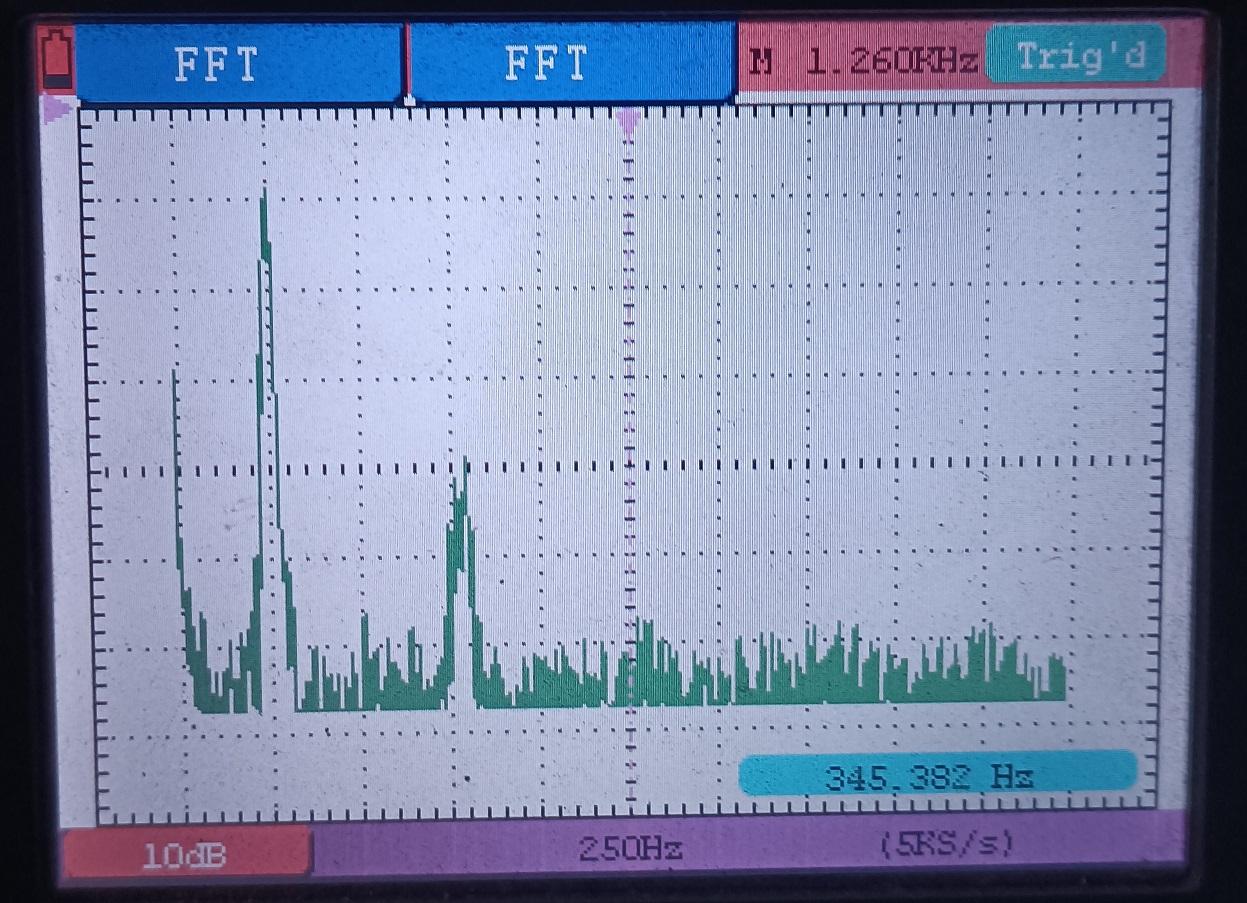Click the small marker between the FFT tabs
The image size is (1247, 903).
pyautogui.click(x=408, y=100)
